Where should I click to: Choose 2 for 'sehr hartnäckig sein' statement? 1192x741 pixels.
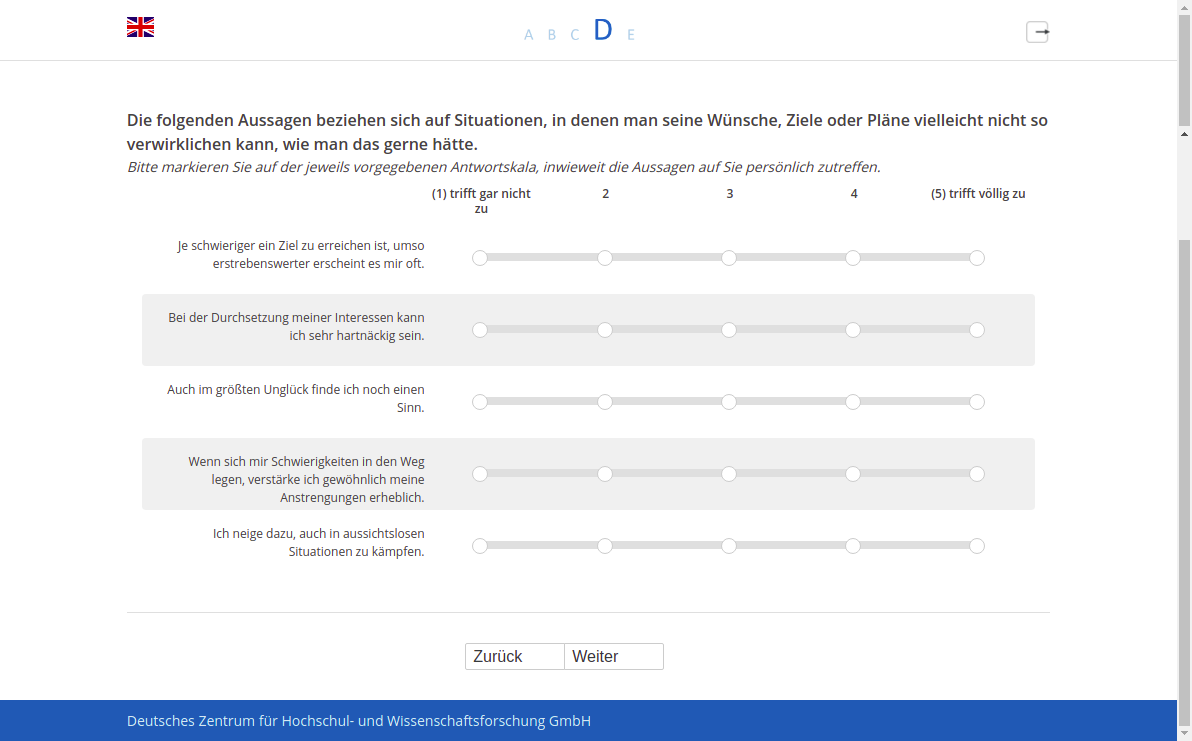[604, 330]
